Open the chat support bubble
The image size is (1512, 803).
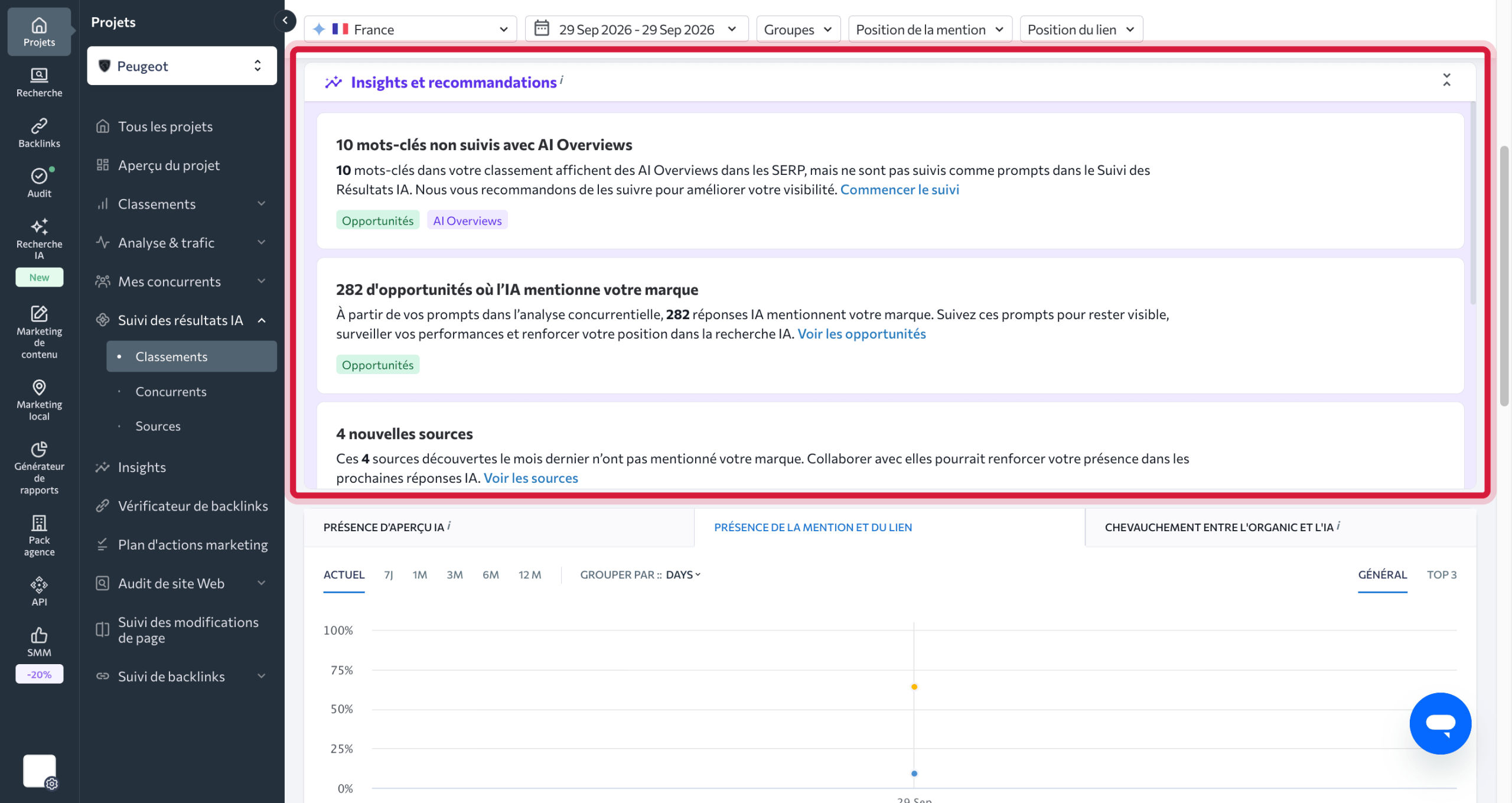coord(1440,723)
